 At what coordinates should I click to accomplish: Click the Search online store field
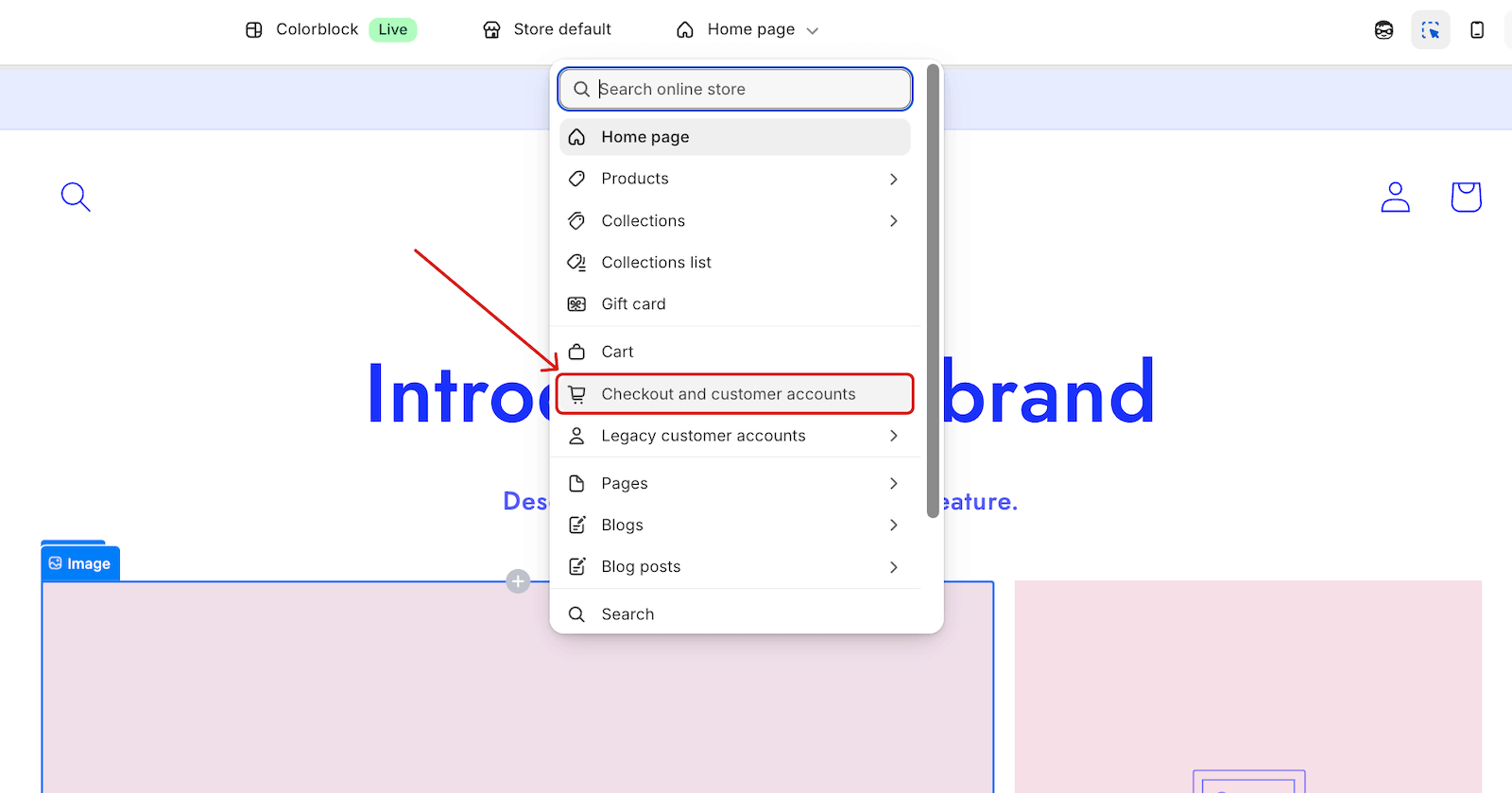pos(747,89)
